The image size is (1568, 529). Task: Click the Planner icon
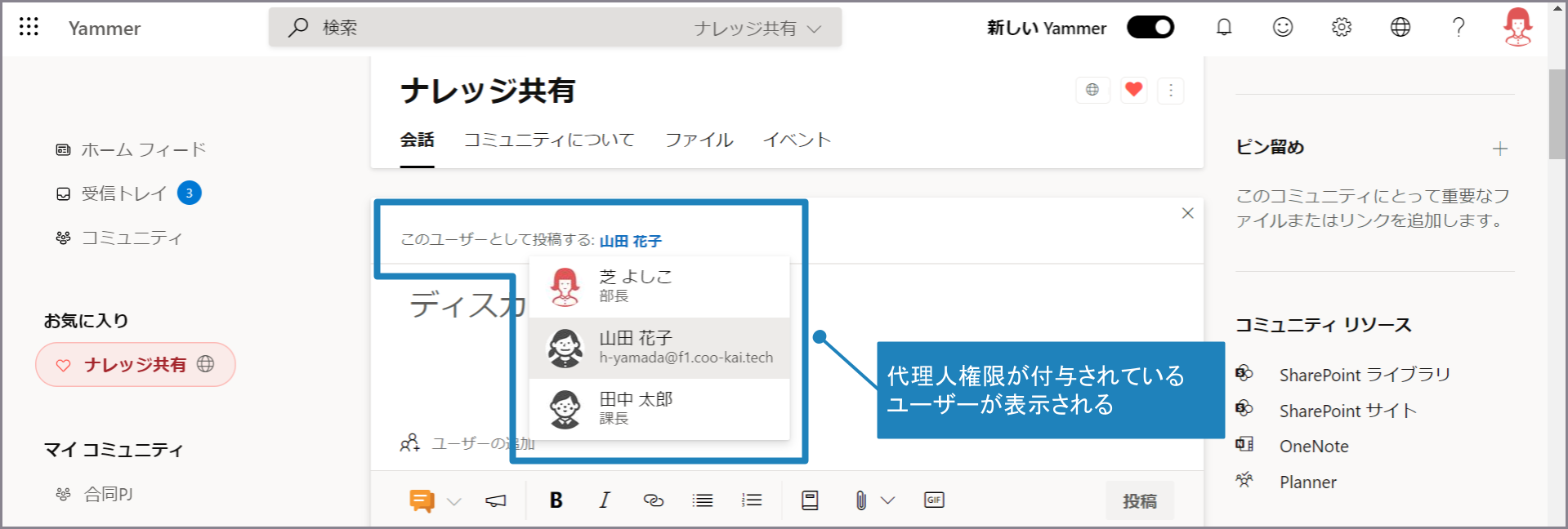pyautogui.click(x=1244, y=480)
